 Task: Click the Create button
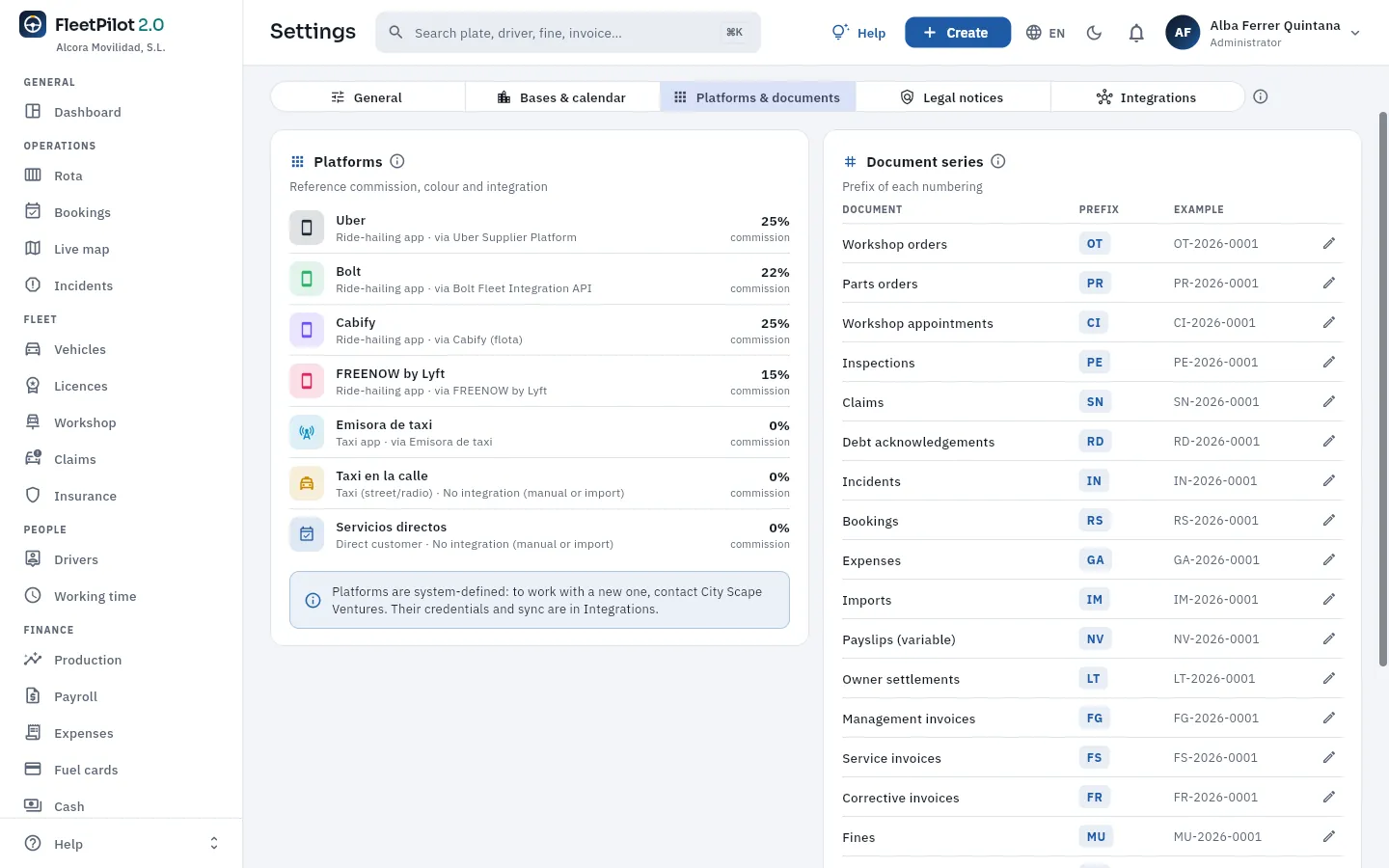[x=958, y=33]
